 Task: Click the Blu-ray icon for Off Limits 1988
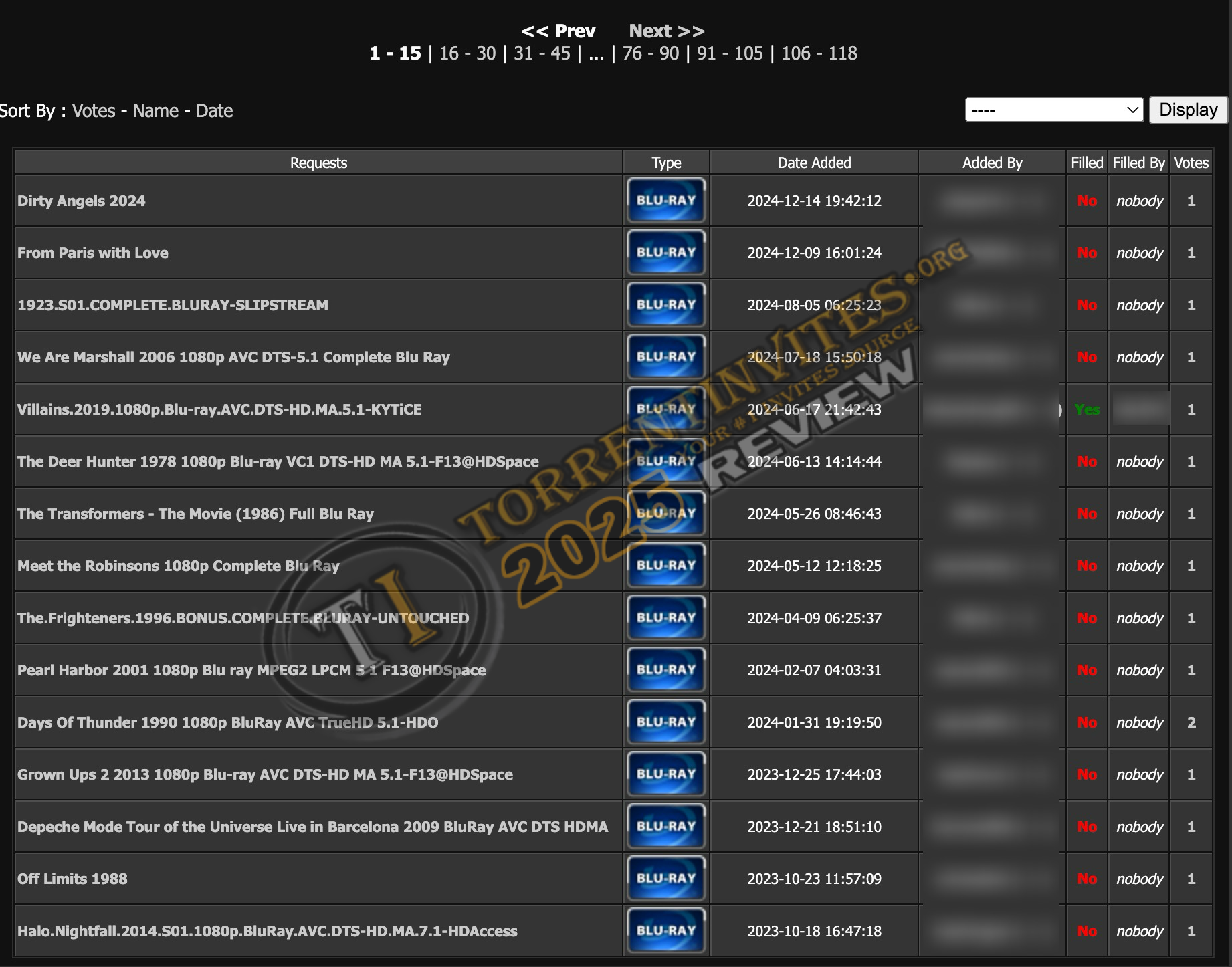665,879
